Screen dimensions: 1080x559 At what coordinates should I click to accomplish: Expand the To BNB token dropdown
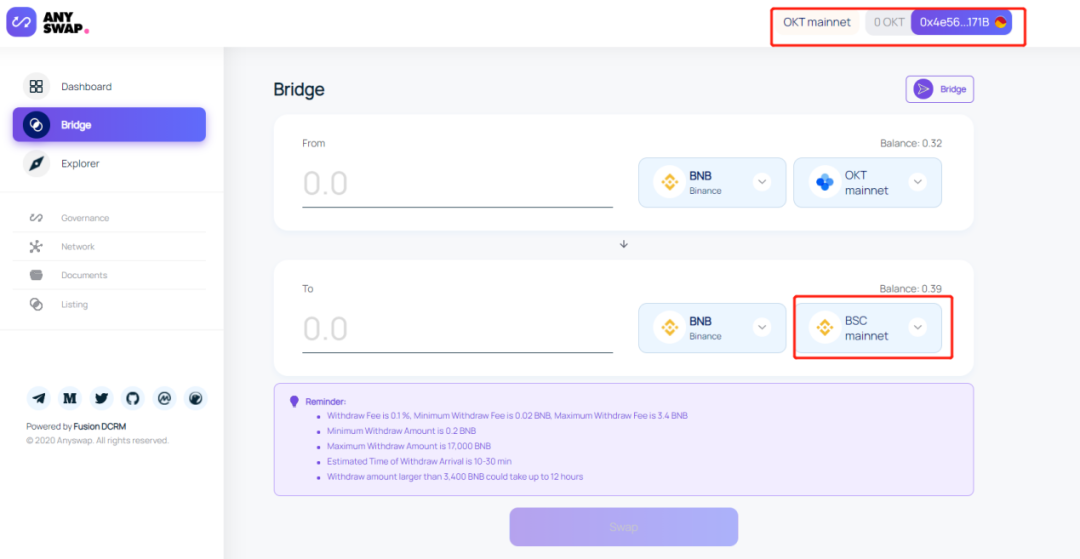tap(712, 328)
